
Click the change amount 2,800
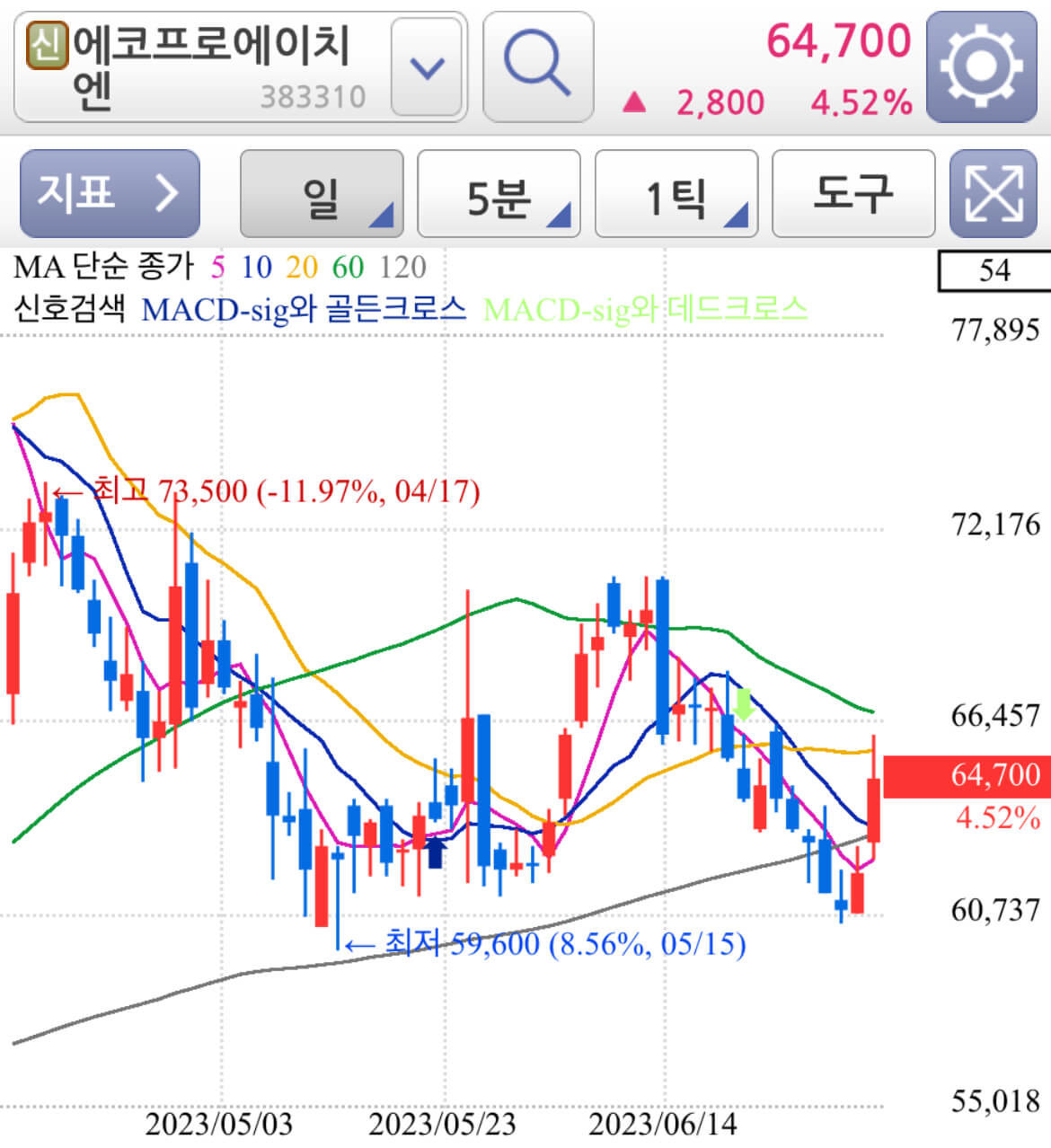[x=720, y=102]
